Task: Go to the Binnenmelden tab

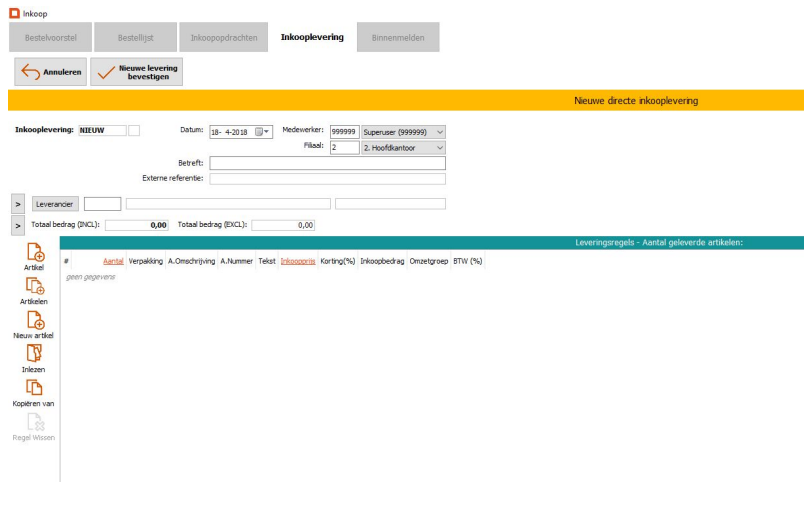Action: pos(398,38)
